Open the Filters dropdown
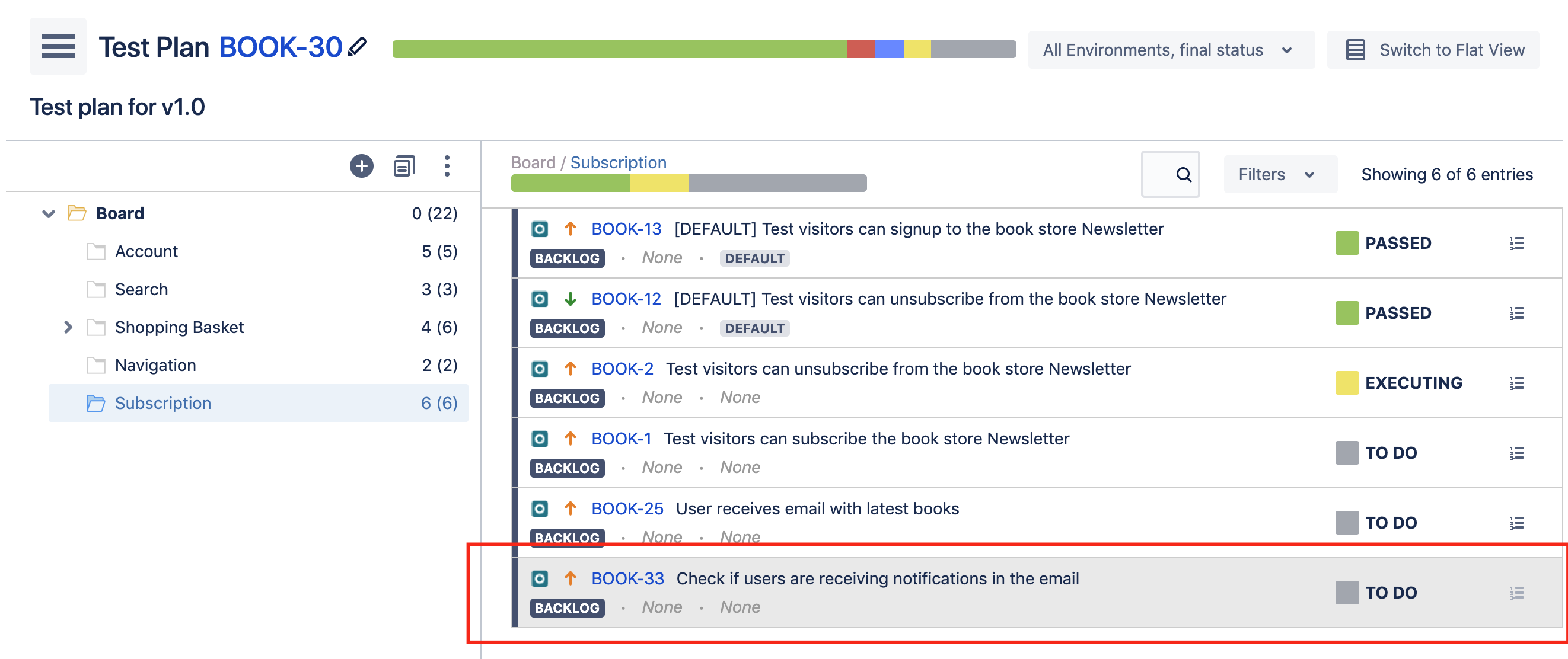Image resolution: width=1568 pixels, height=659 pixels. pyautogui.click(x=1280, y=175)
